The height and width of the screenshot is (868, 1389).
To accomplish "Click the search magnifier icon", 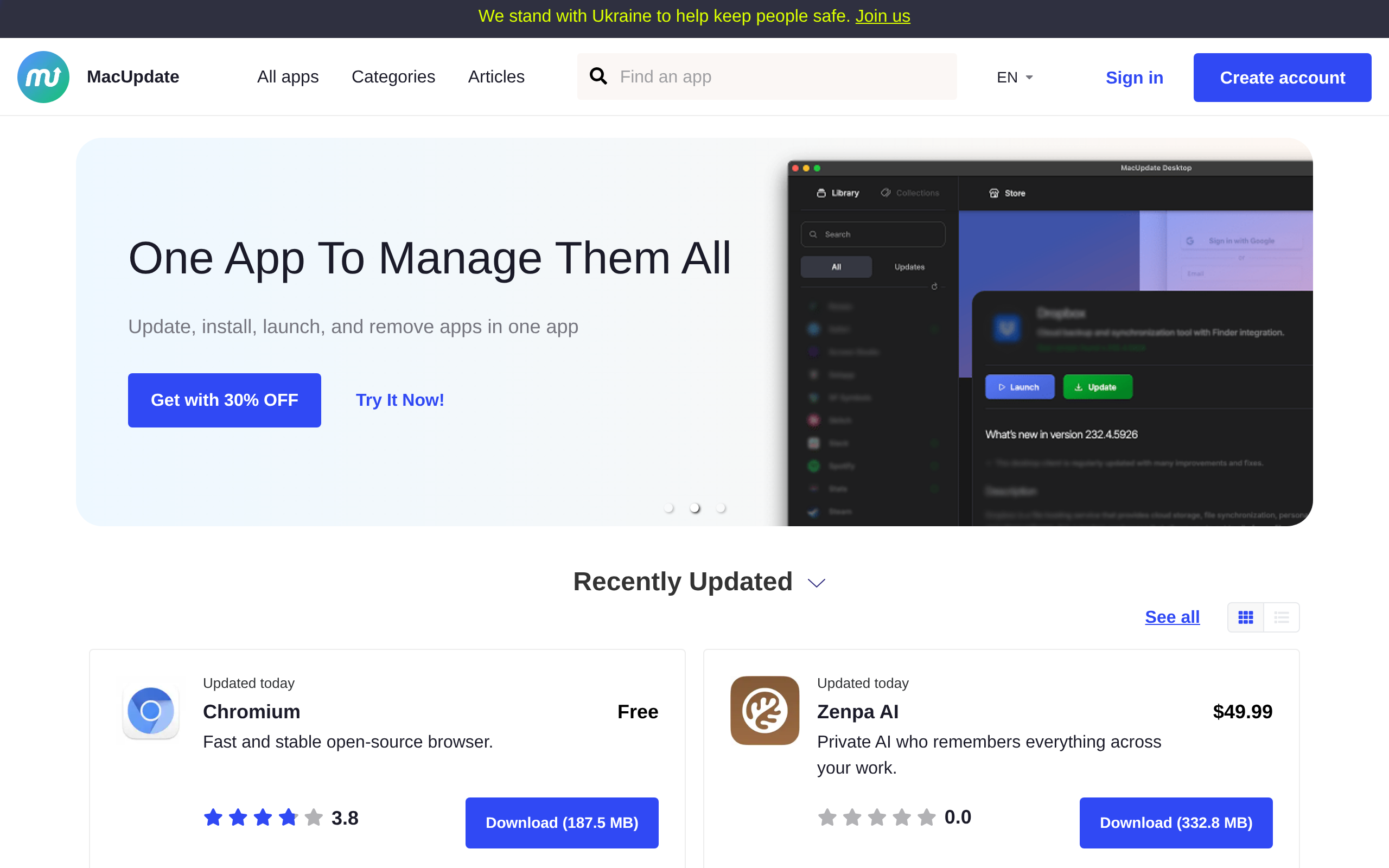I will point(598,76).
